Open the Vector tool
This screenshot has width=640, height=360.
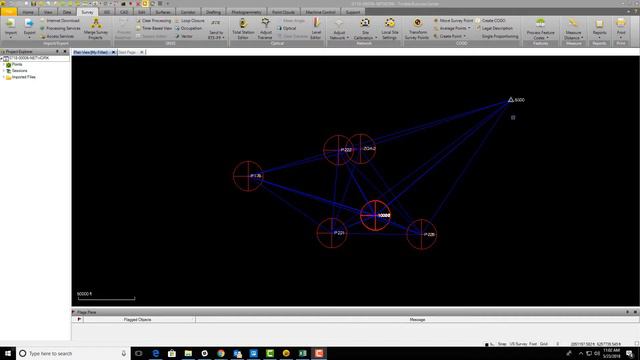coord(184,36)
